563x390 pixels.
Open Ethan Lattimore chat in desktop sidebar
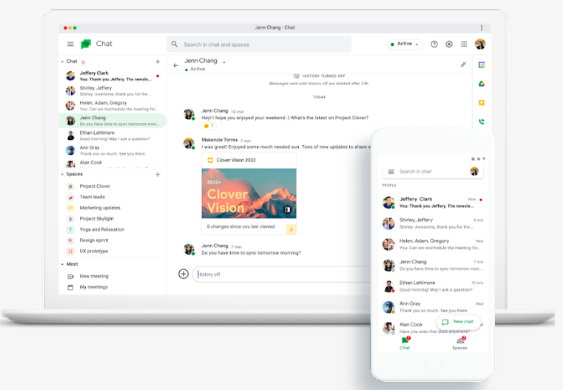pyautogui.click(x=112, y=135)
